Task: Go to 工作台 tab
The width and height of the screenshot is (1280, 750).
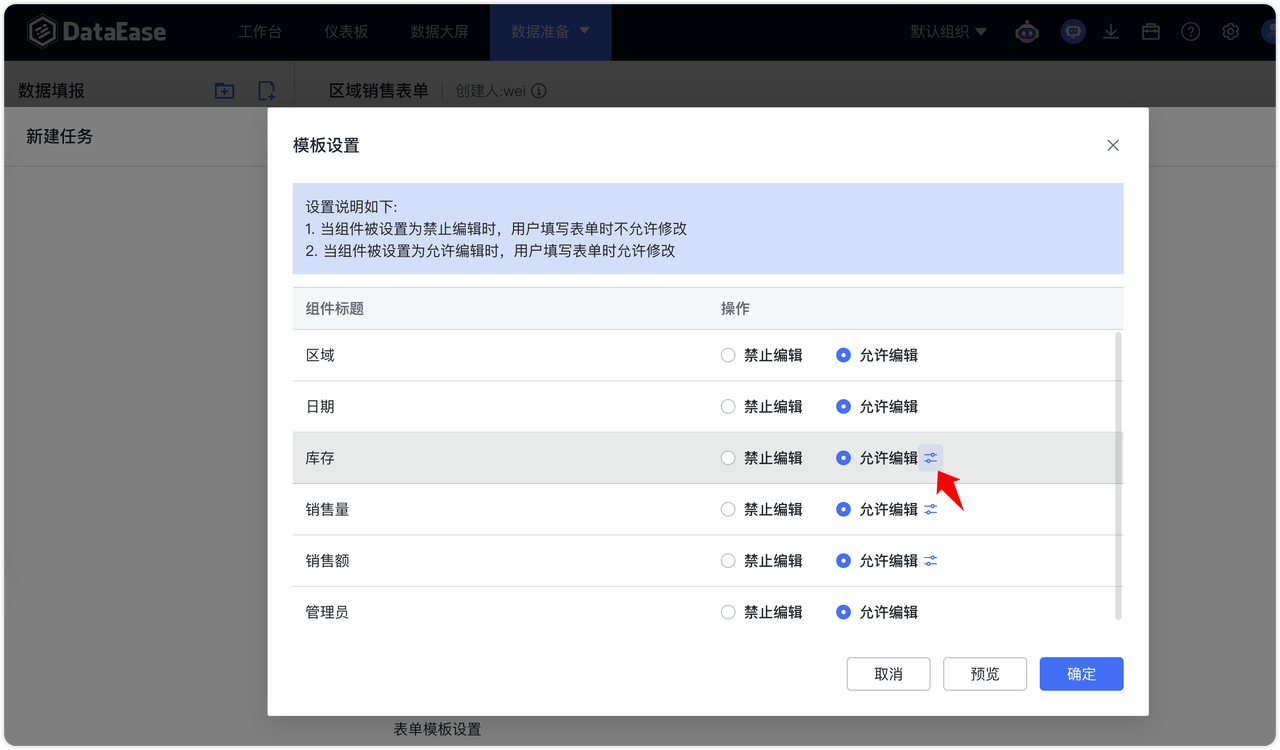Action: click(x=260, y=32)
